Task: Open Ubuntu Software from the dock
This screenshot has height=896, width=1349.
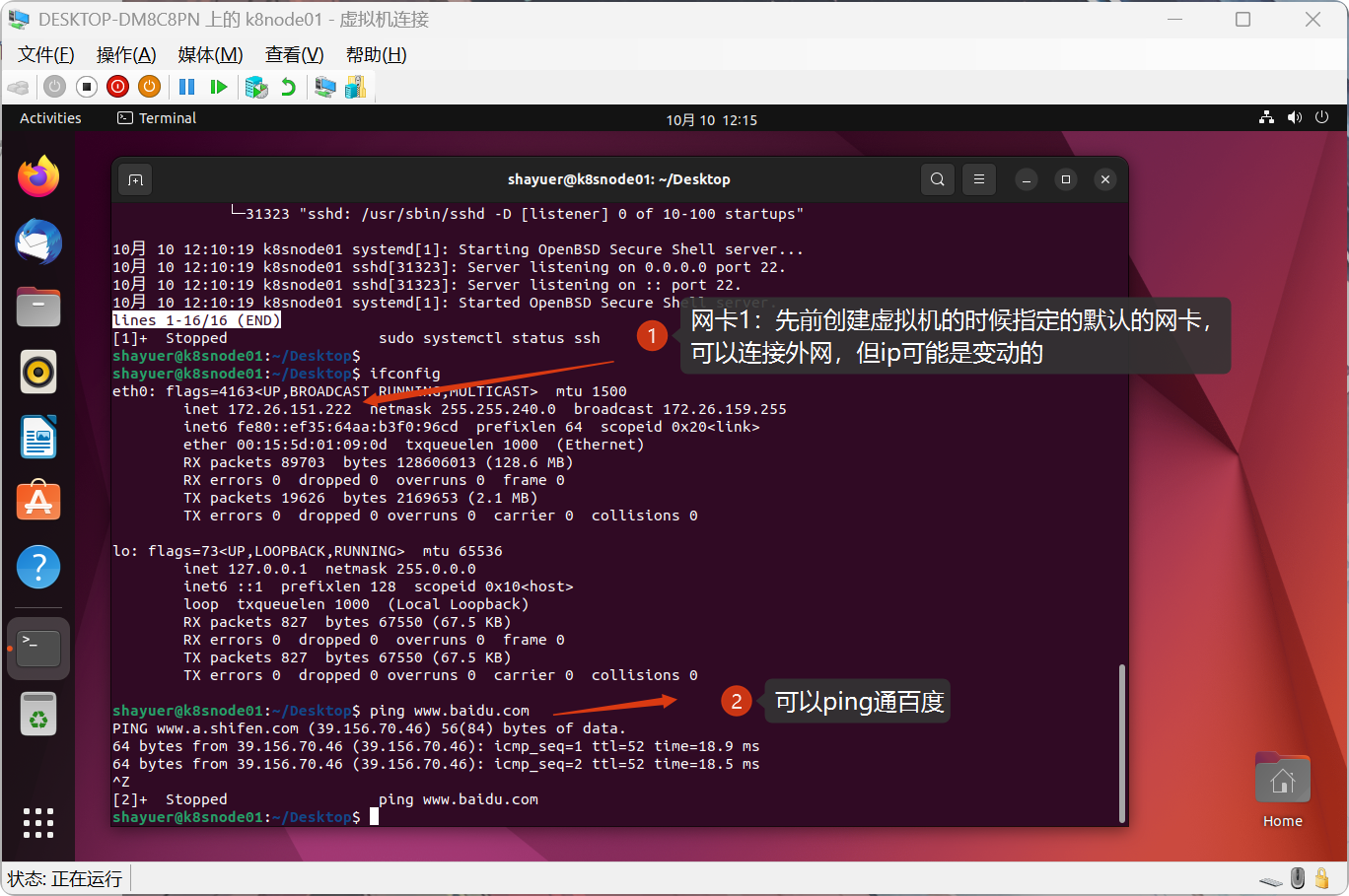Action: pyautogui.click(x=38, y=502)
